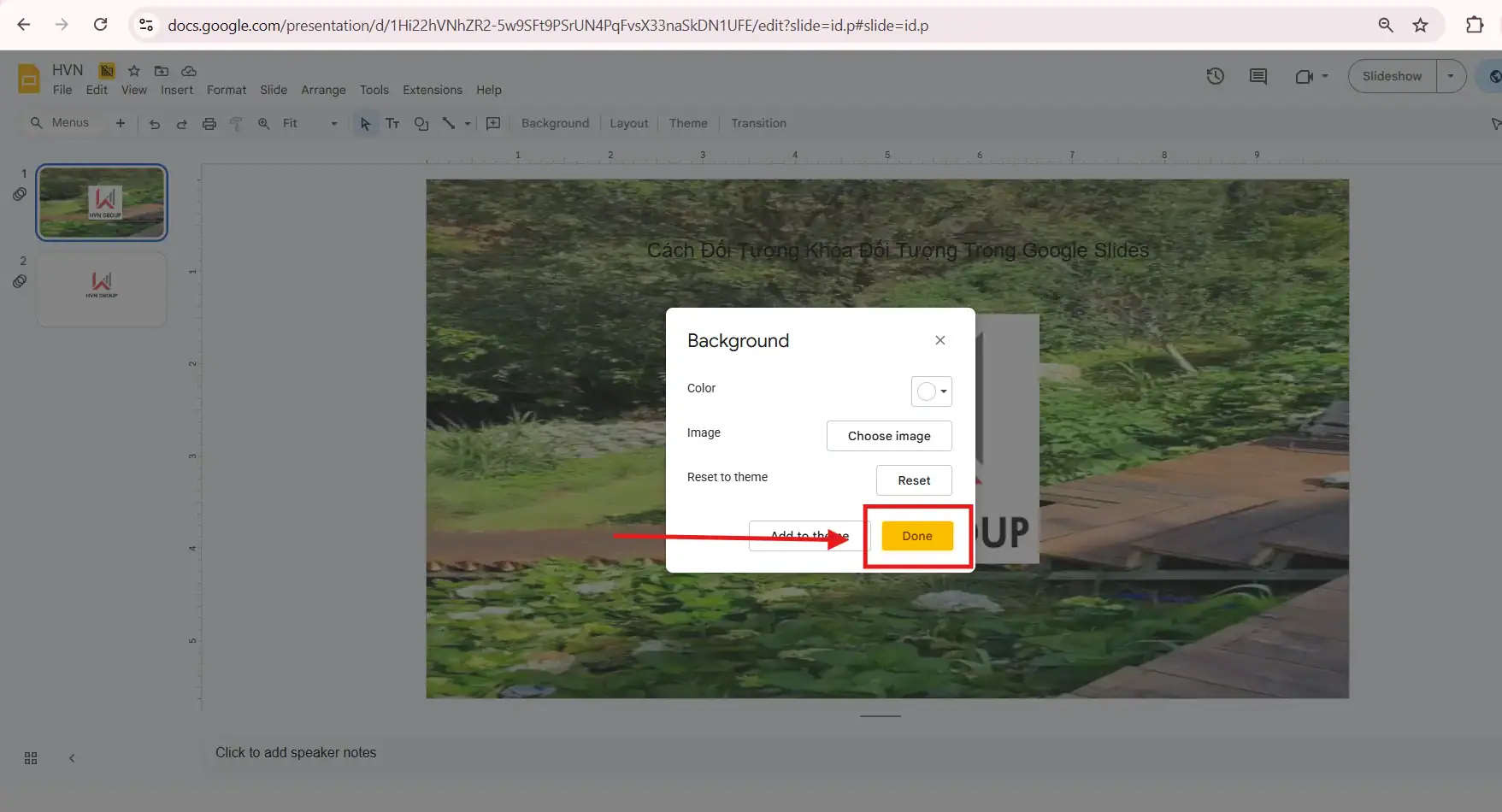Click the grid view icon at bottom left
Screen dimensions: 1502x812
pos(31,758)
